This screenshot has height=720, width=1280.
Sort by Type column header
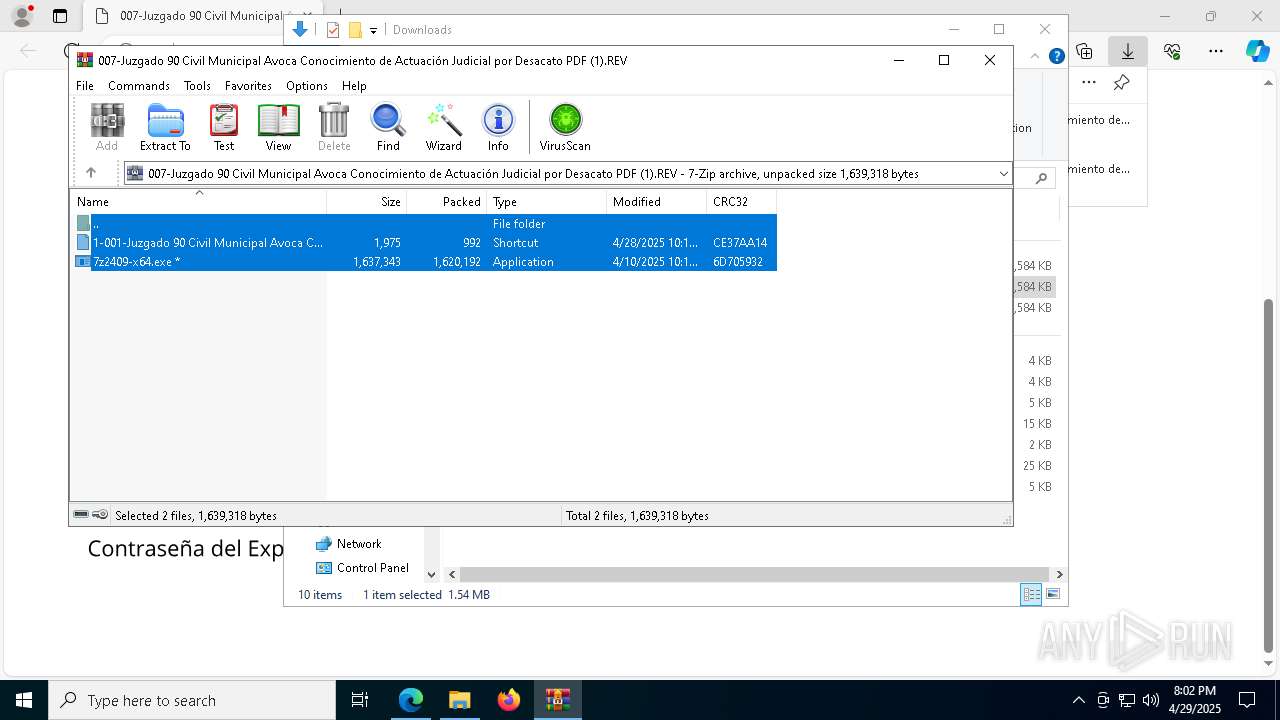click(547, 201)
